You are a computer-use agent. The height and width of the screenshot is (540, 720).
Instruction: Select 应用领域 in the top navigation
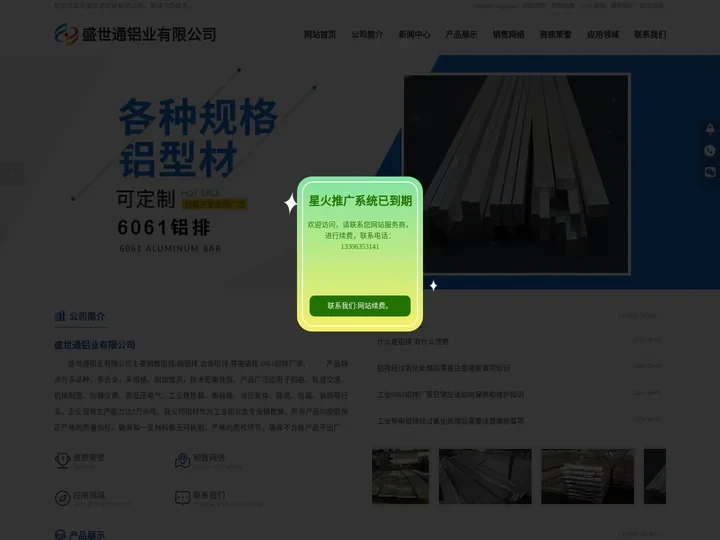coord(602,34)
